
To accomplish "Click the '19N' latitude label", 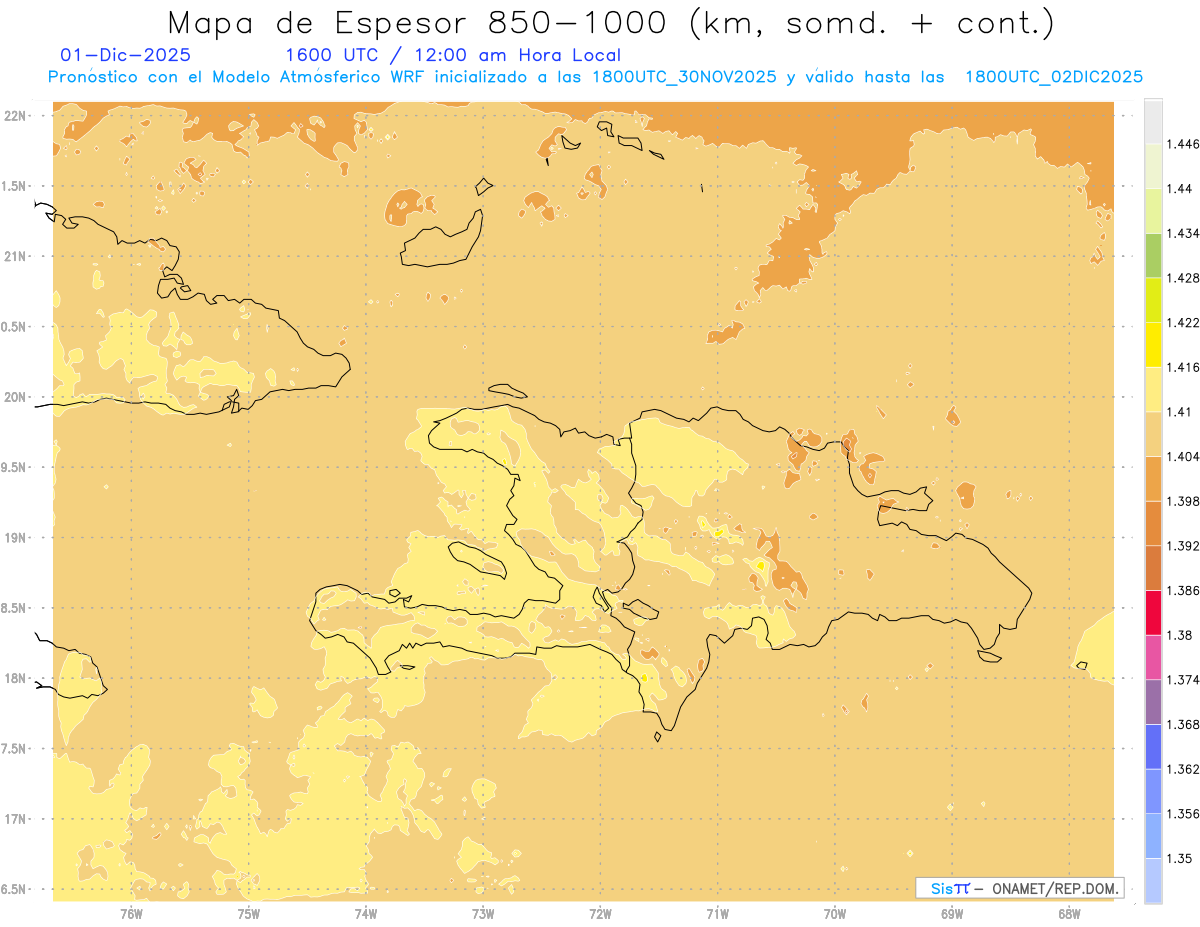I will point(16,538).
